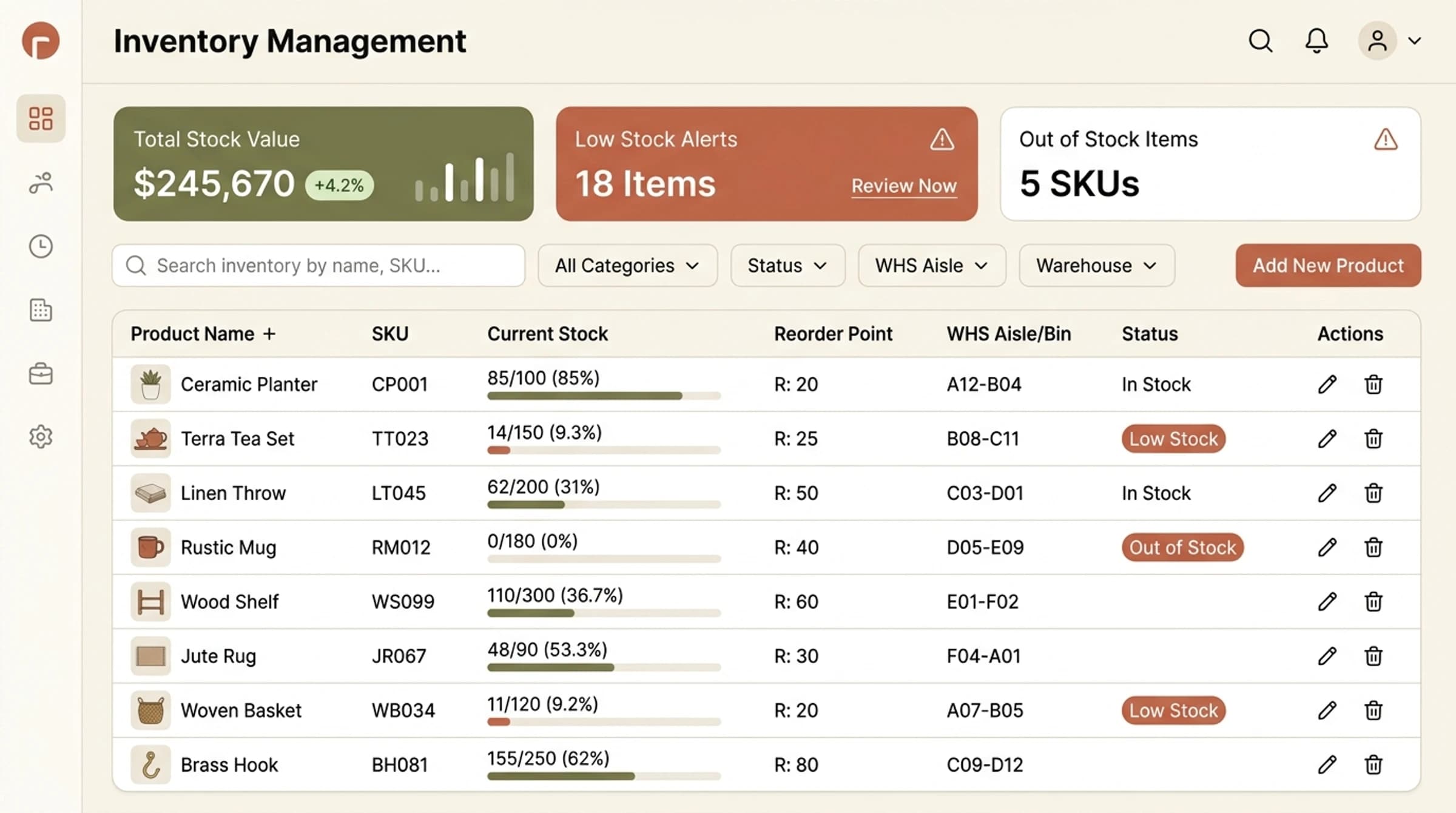Click the Ceramic Planter thumbnail
The width and height of the screenshot is (1456, 813).
[x=150, y=384]
